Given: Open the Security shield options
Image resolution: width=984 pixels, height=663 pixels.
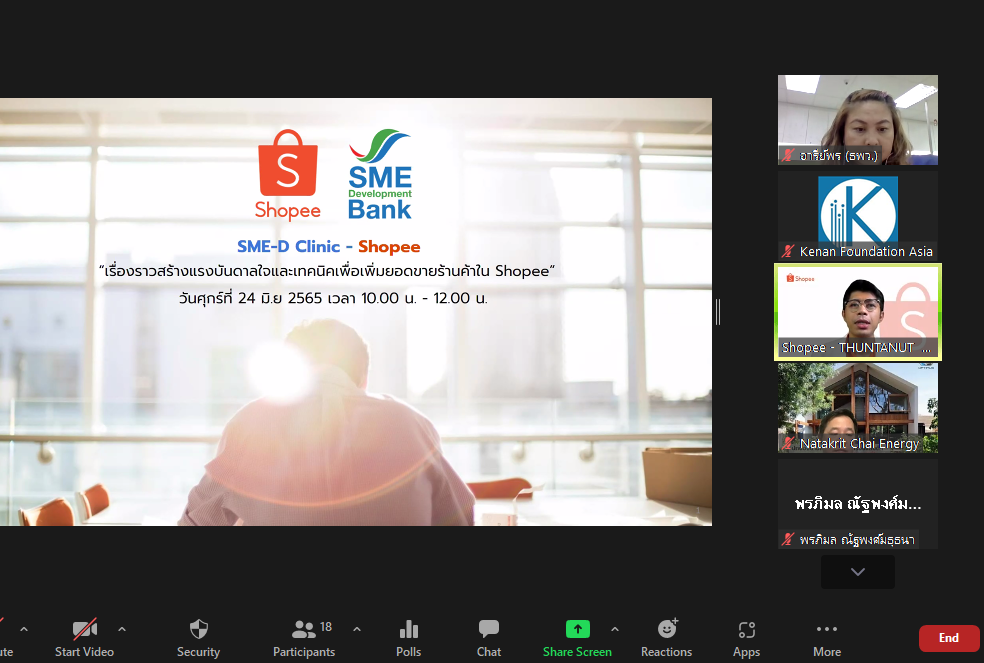Looking at the screenshot, I should coord(198,629).
